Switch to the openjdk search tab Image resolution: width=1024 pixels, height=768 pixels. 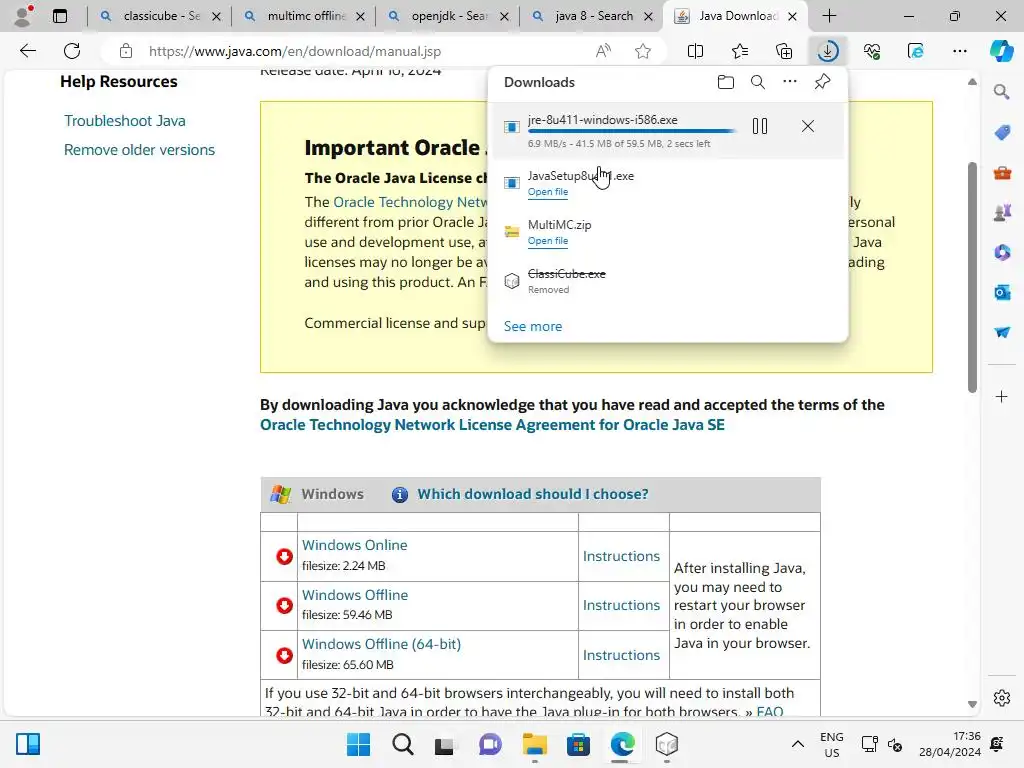[448, 16]
